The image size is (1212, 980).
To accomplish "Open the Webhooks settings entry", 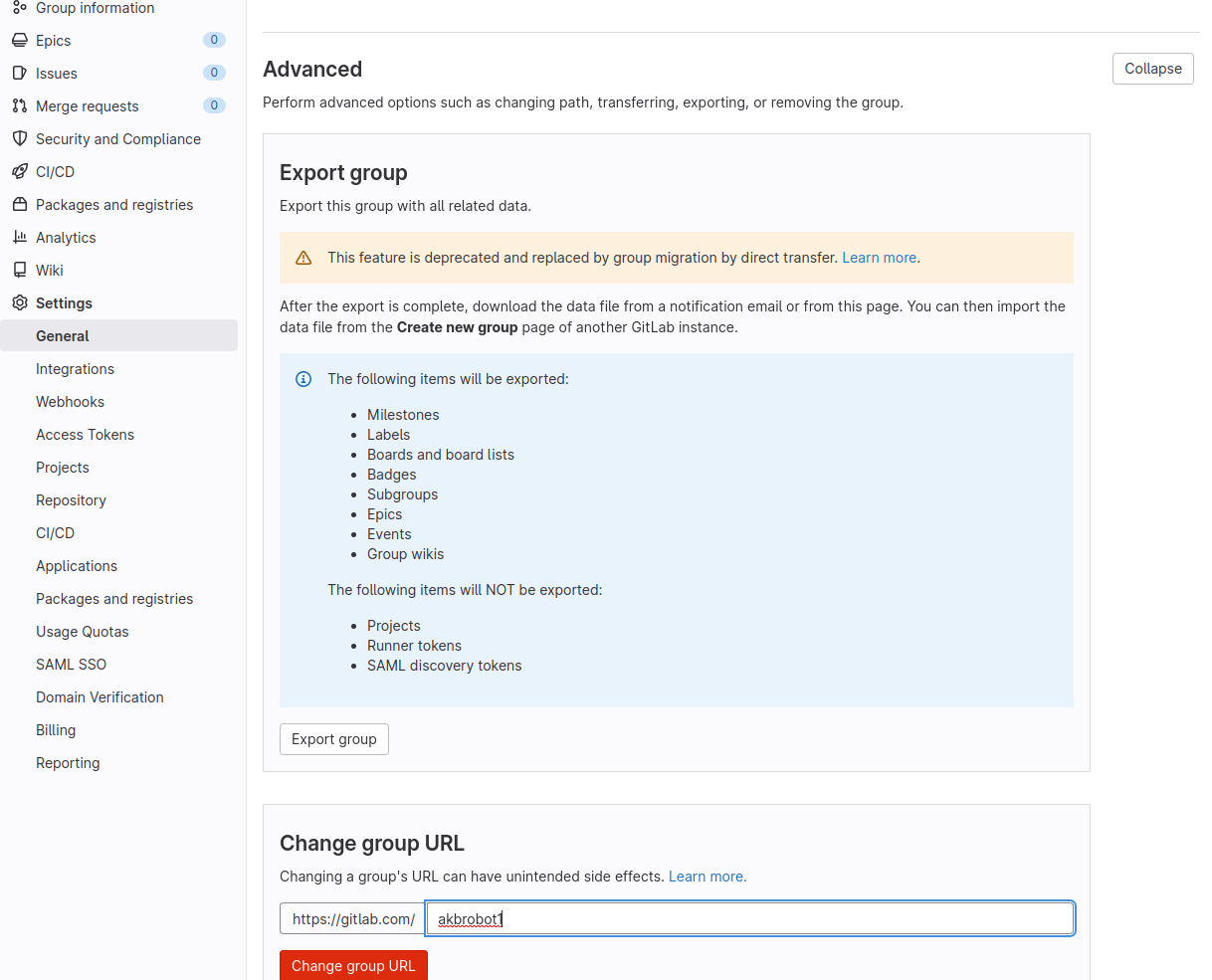I will (x=70, y=401).
